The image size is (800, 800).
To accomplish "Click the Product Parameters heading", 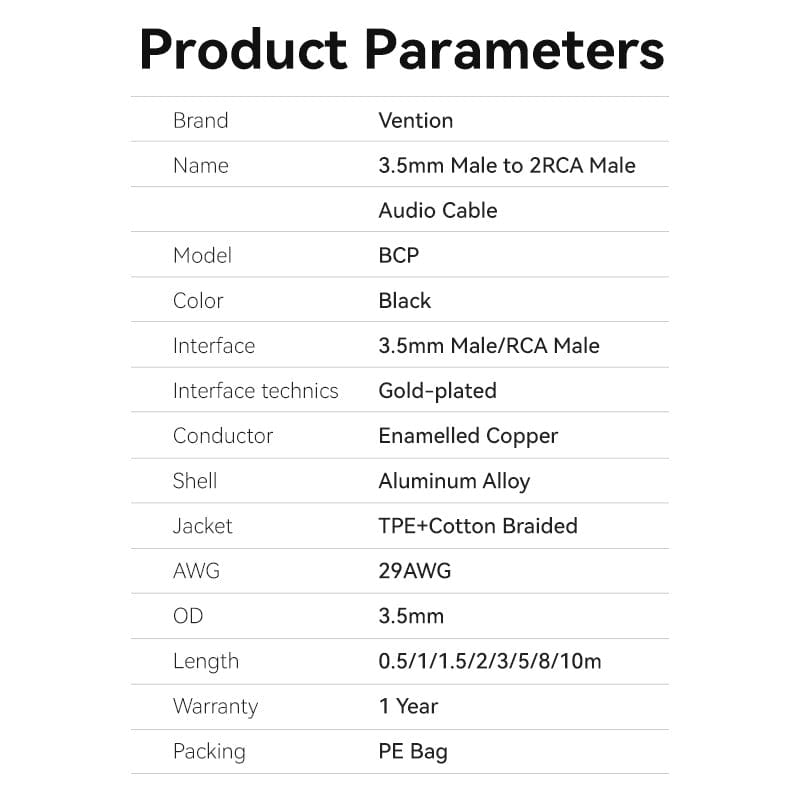I will tap(401, 49).
